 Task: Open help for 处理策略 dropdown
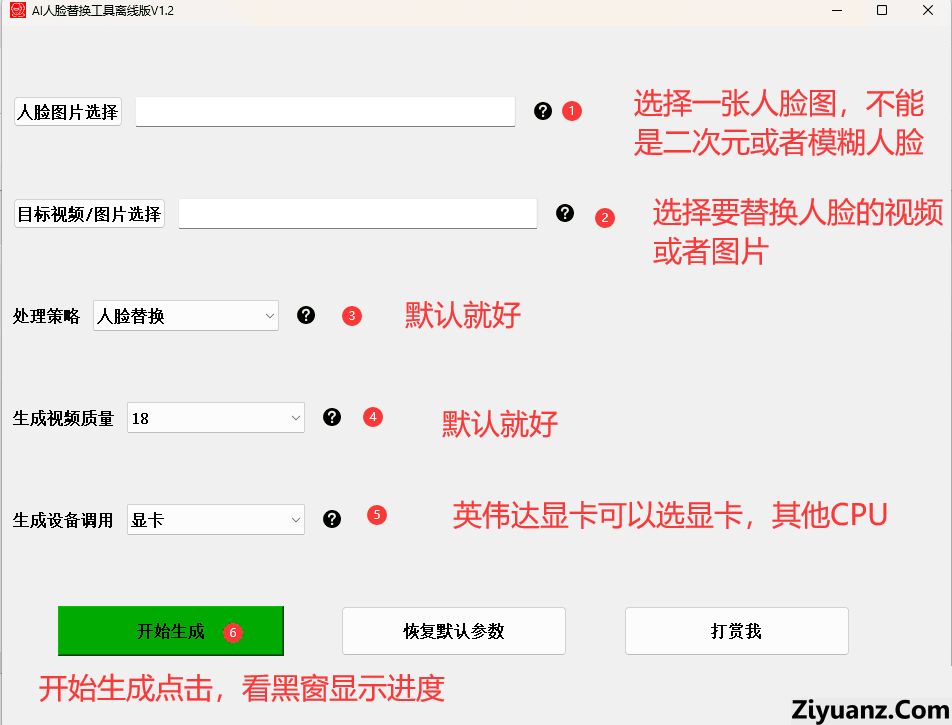(x=306, y=315)
